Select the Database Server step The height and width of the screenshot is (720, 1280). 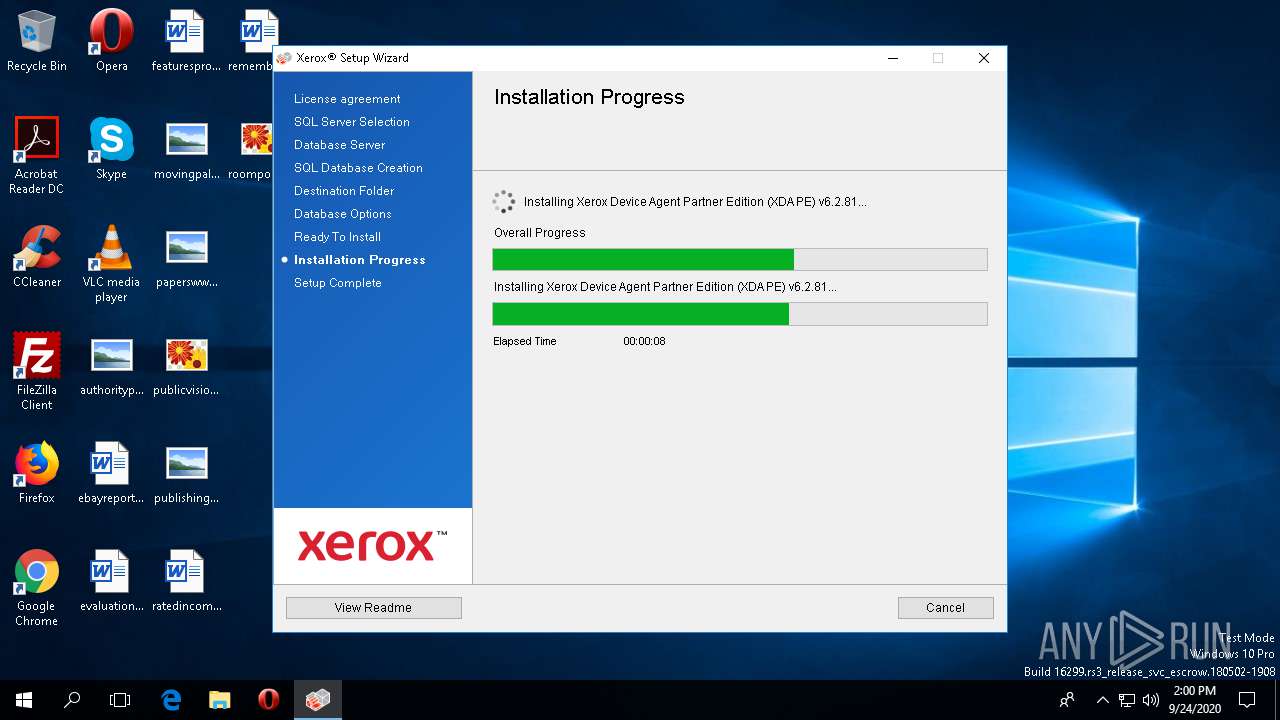339,145
